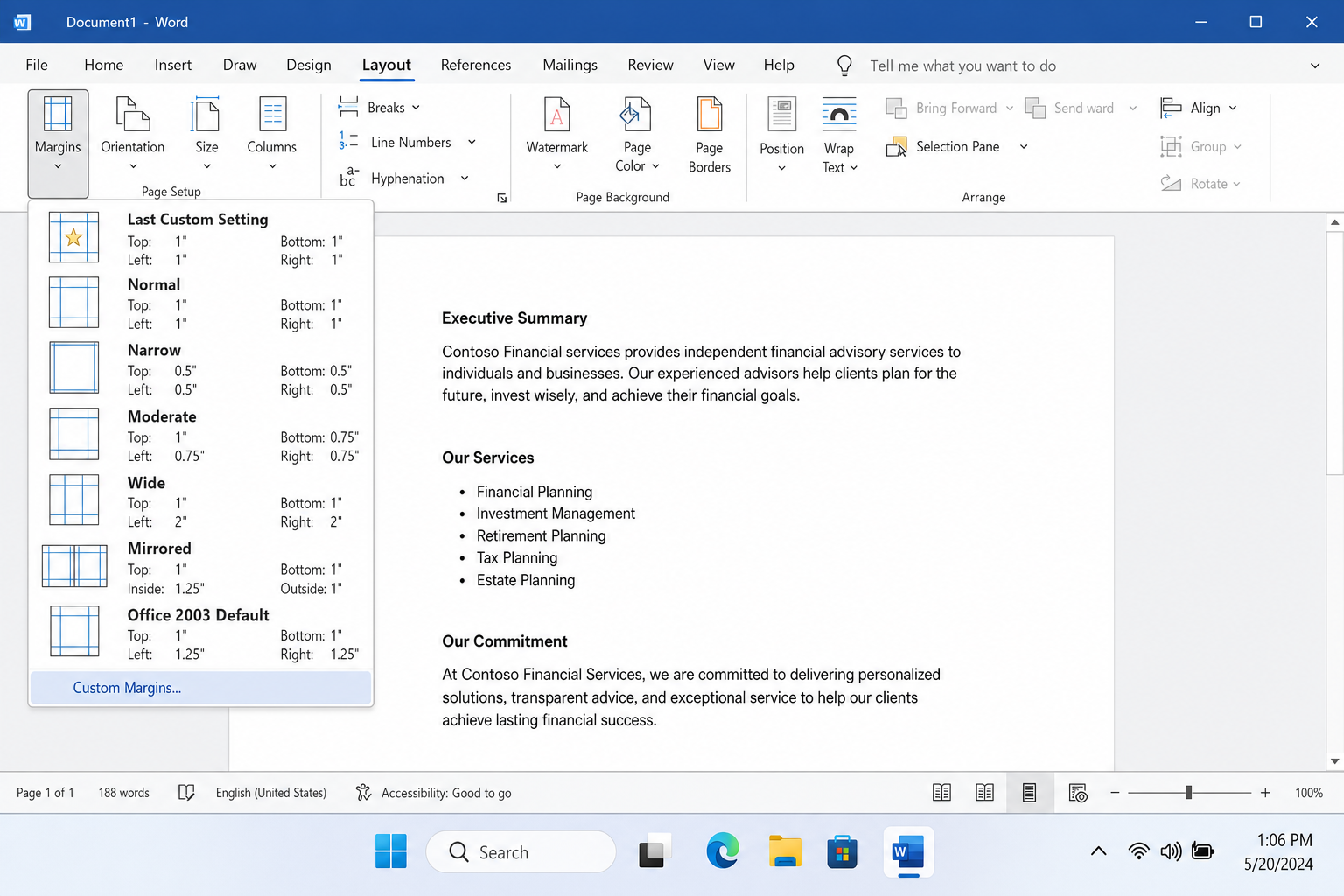Open the ribbon display options chevron
The height and width of the screenshot is (896, 1344).
tap(1315, 66)
